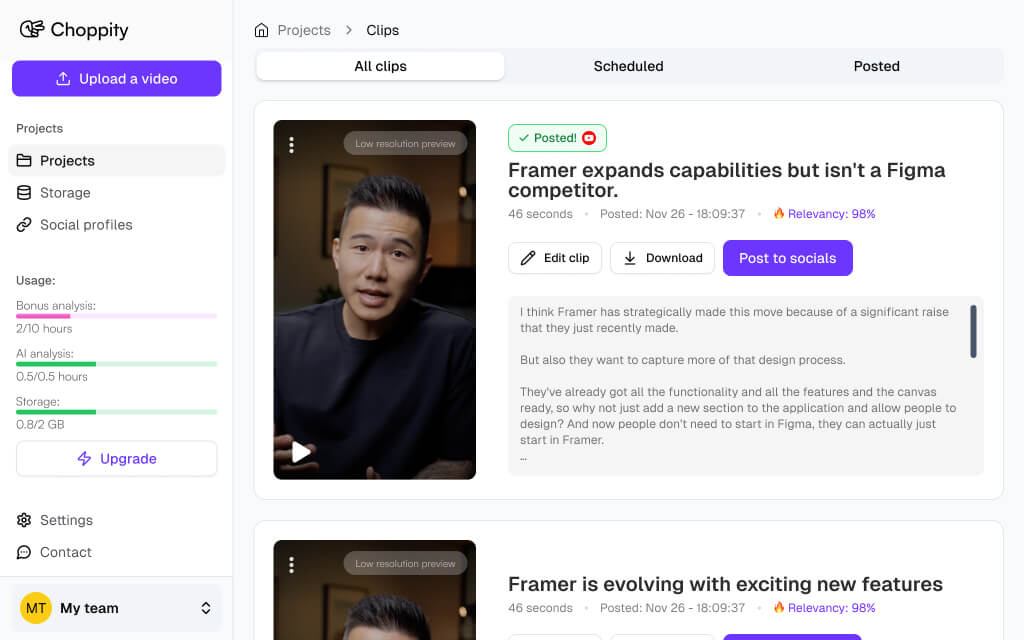Image resolution: width=1024 pixels, height=640 pixels.
Task: Click second clip's Relevancy: 98% label
Action: click(824, 607)
